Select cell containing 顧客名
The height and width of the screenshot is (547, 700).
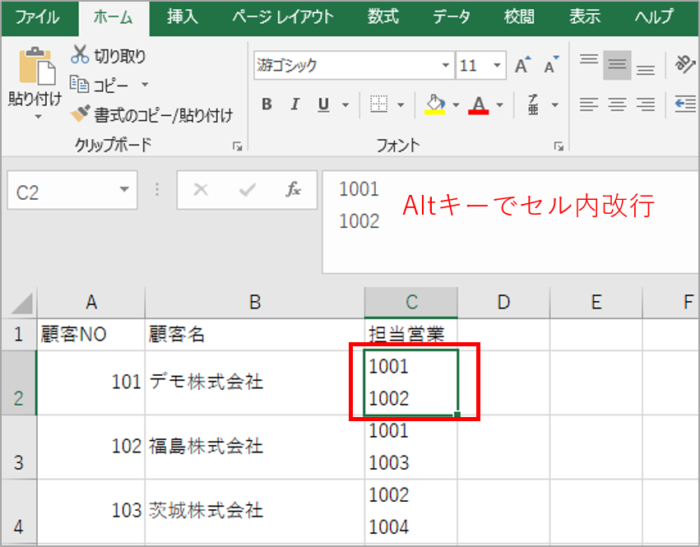click(255, 334)
